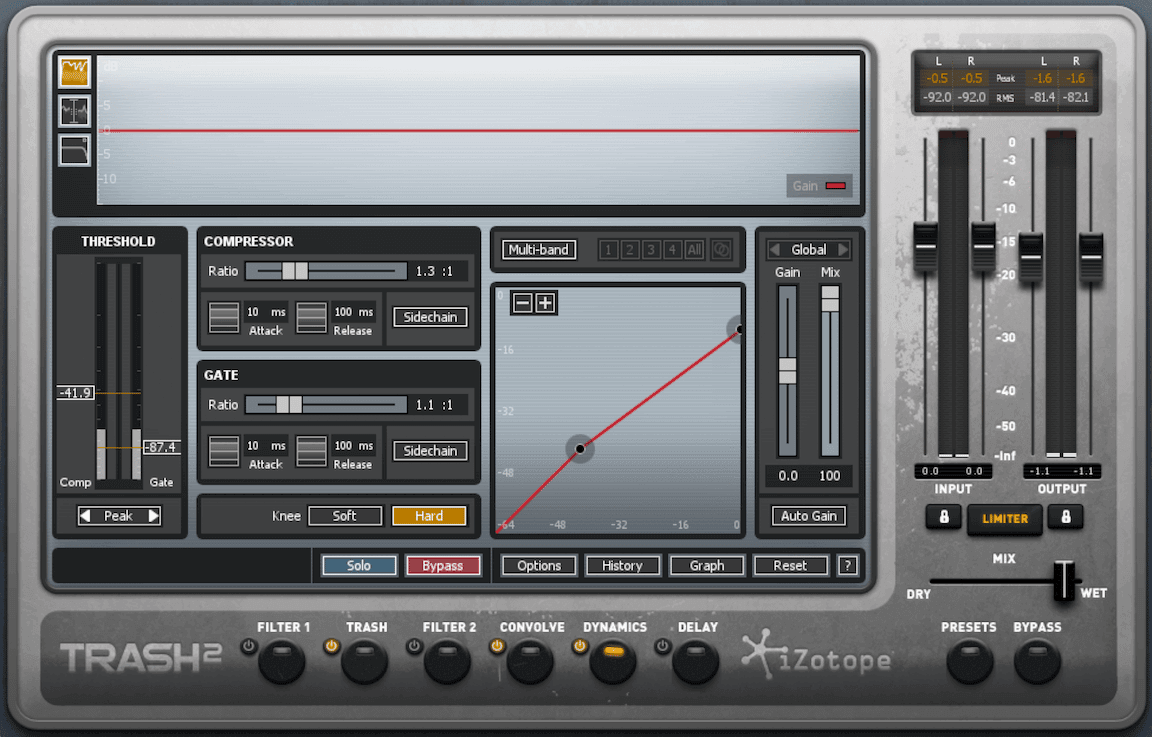The width and height of the screenshot is (1152, 737).
Task: Reset the module settings
Action: [x=791, y=565]
